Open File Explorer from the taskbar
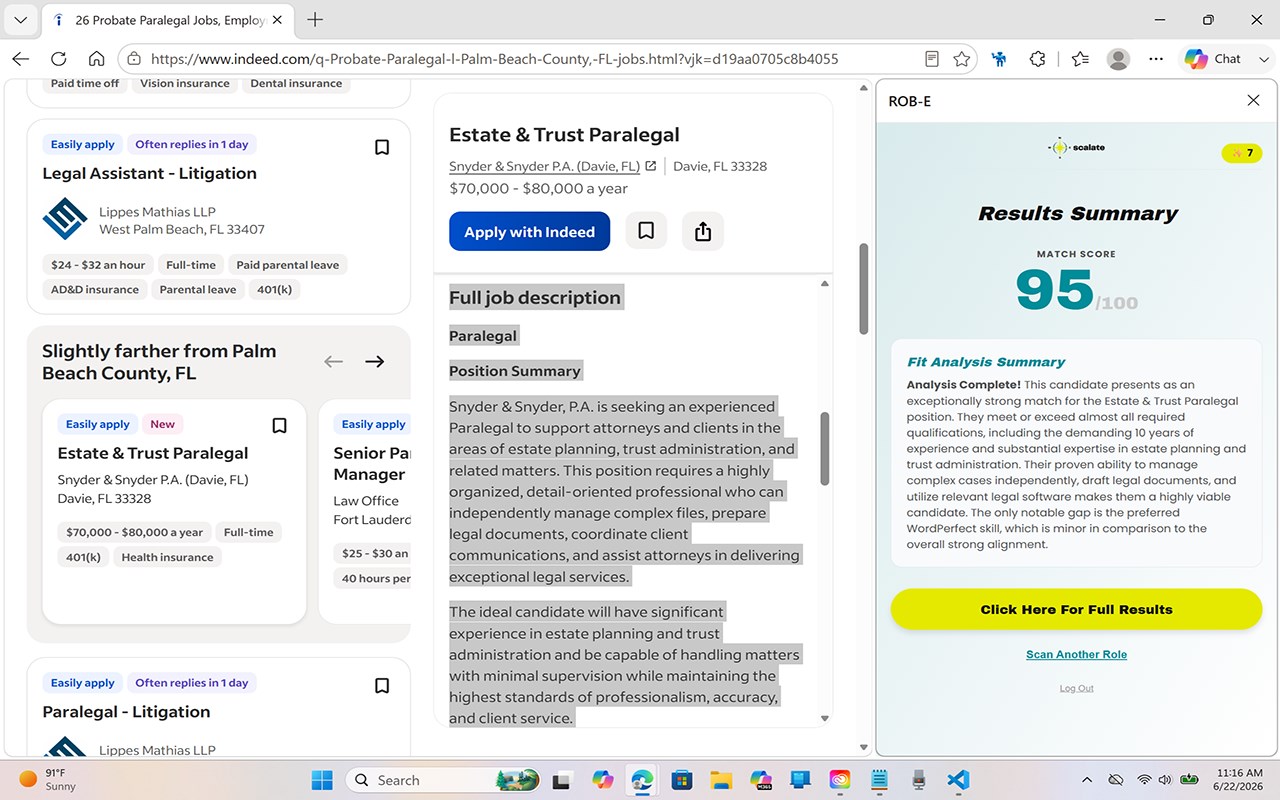The width and height of the screenshot is (1280, 800). pyautogui.click(x=721, y=780)
